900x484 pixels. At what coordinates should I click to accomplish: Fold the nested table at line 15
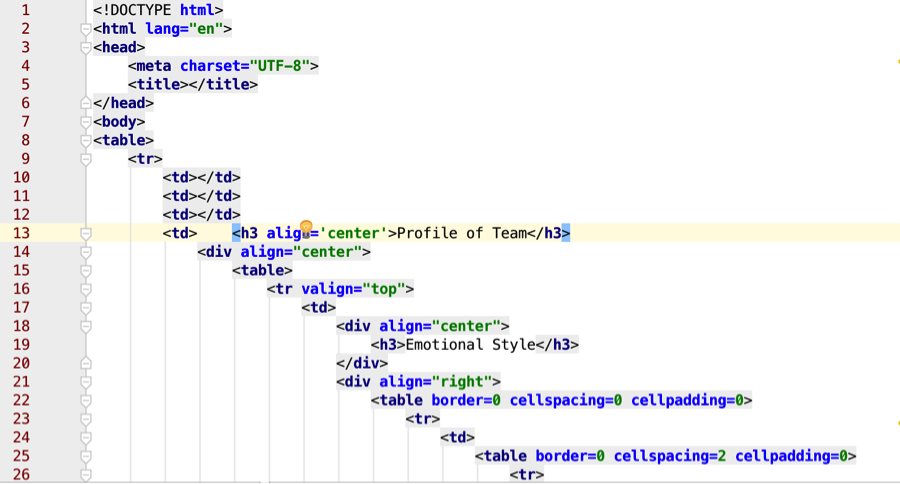86,270
